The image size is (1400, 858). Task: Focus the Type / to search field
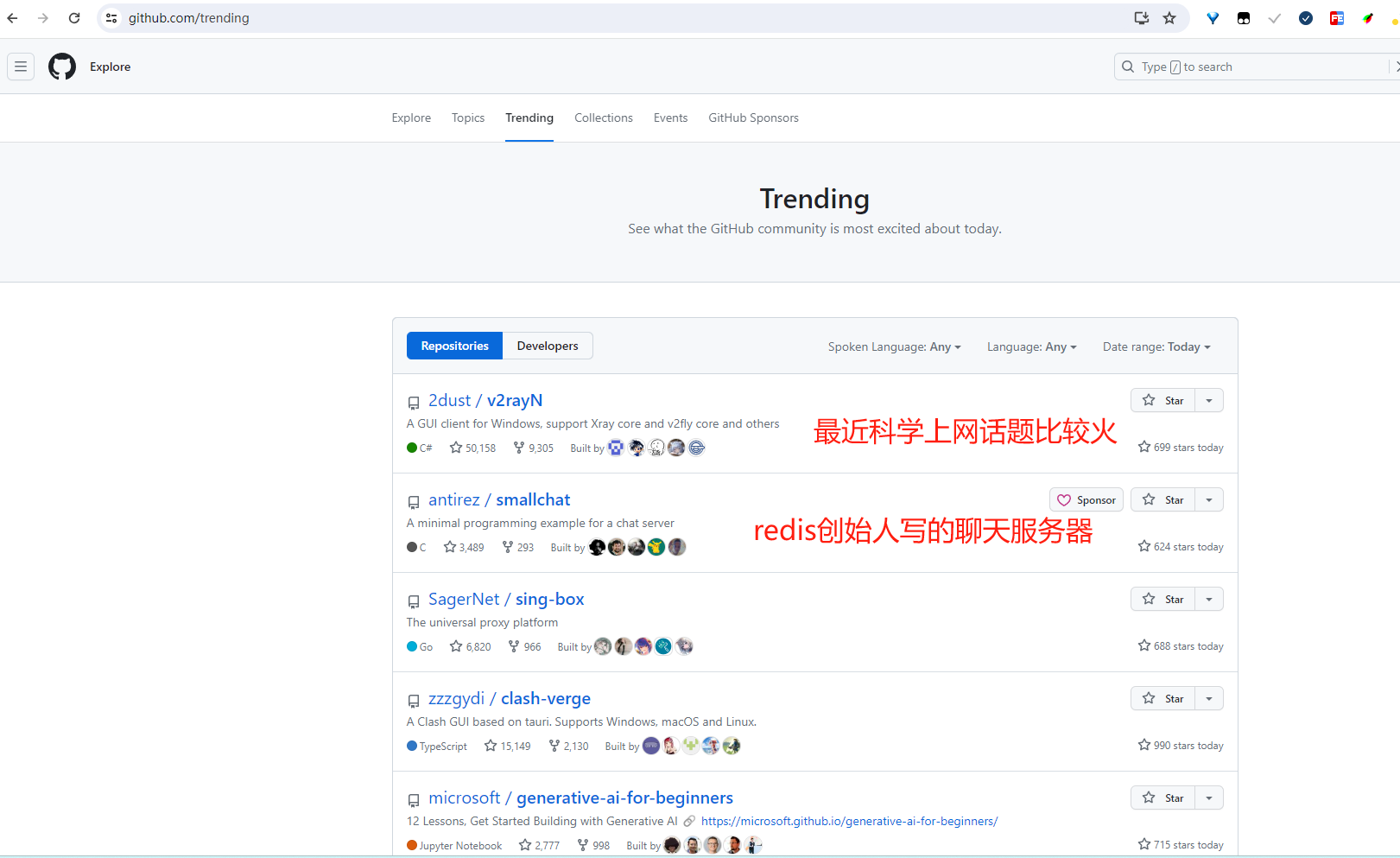[1257, 67]
